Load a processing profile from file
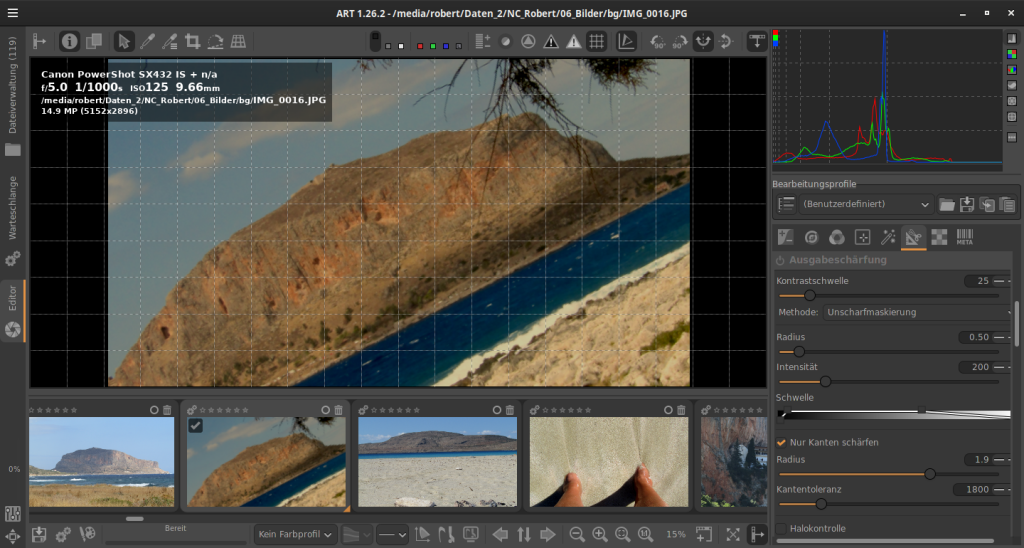1024x548 pixels. [947, 204]
